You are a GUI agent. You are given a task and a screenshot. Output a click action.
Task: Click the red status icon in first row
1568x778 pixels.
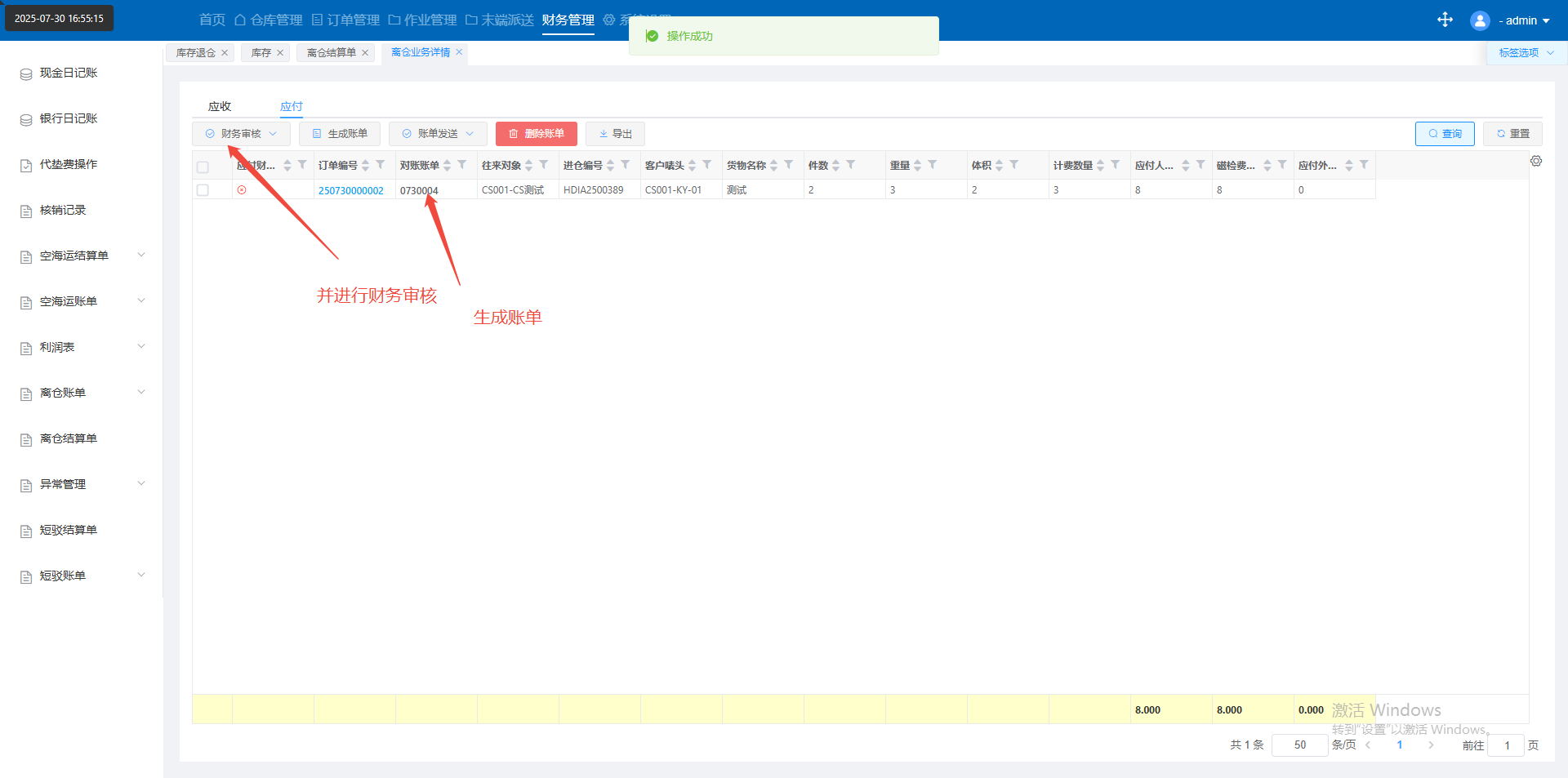242,190
